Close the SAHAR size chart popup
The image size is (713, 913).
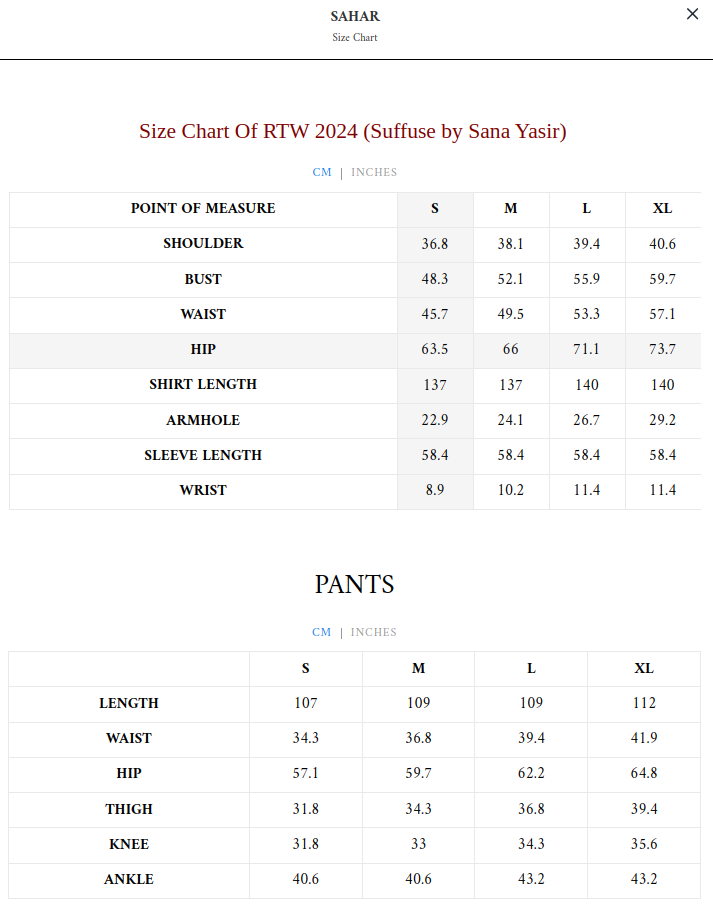pyautogui.click(x=692, y=14)
